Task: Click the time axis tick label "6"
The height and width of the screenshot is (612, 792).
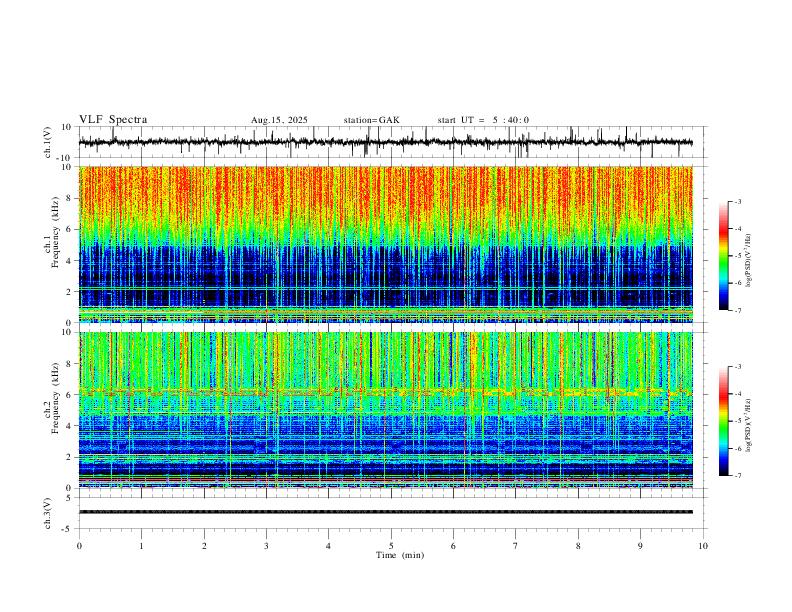Action: 454,546
